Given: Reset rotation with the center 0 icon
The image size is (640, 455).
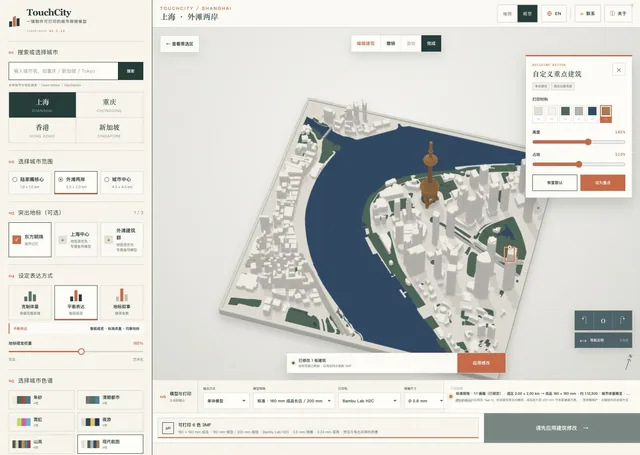Looking at the screenshot, I should click(603, 320).
